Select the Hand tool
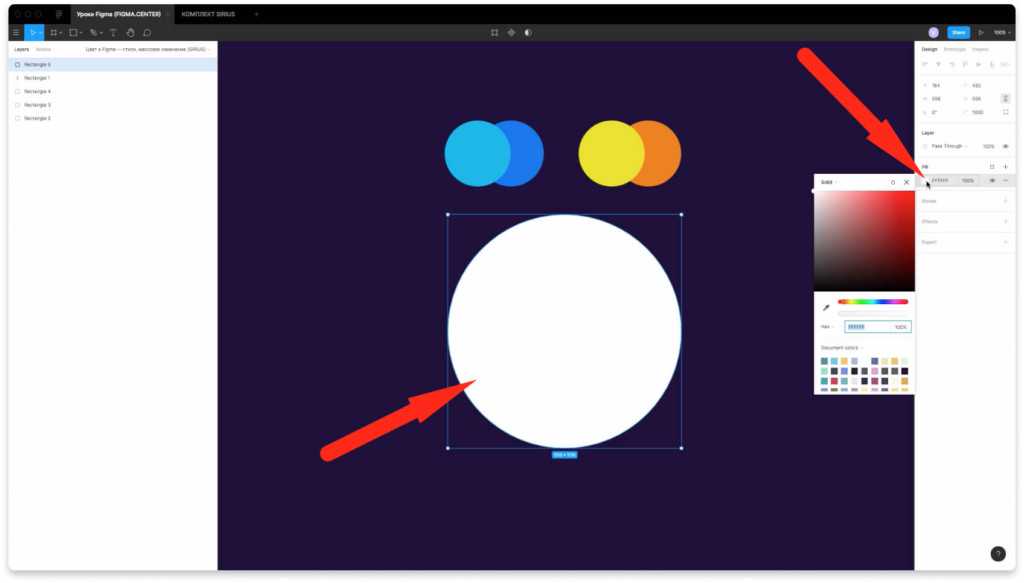Viewport: 1024px width, 583px height. tap(130, 33)
